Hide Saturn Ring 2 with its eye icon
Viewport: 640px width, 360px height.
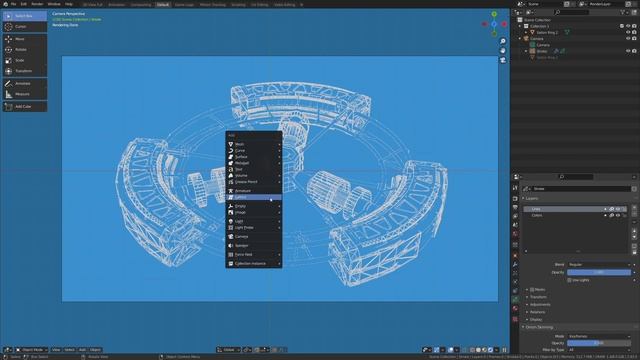628,32
